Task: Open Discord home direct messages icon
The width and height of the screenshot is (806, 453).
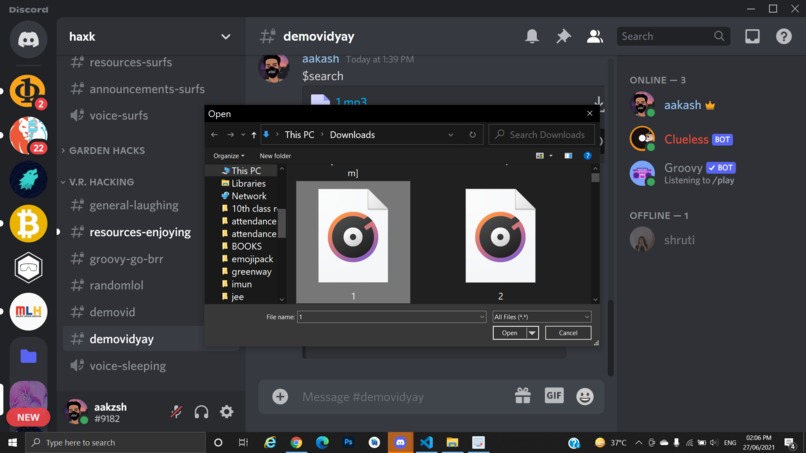Action: point(28,40)
